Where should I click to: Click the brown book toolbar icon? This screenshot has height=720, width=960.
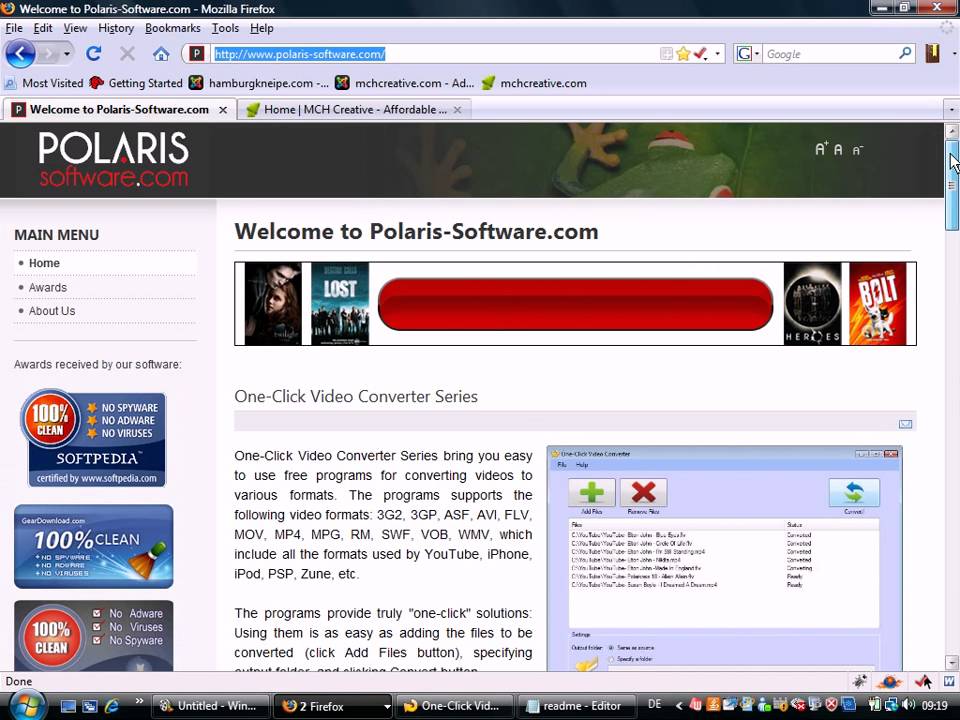coord(932,54)
